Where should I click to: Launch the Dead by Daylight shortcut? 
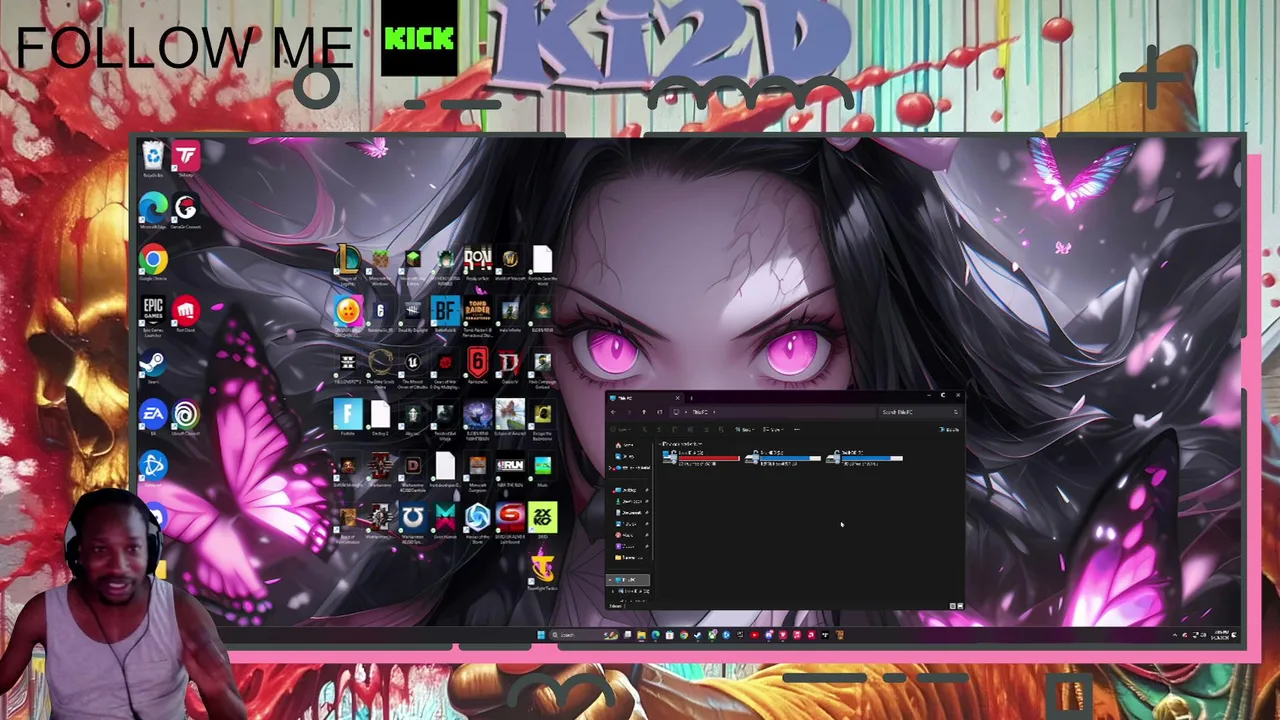coord(412,315)
